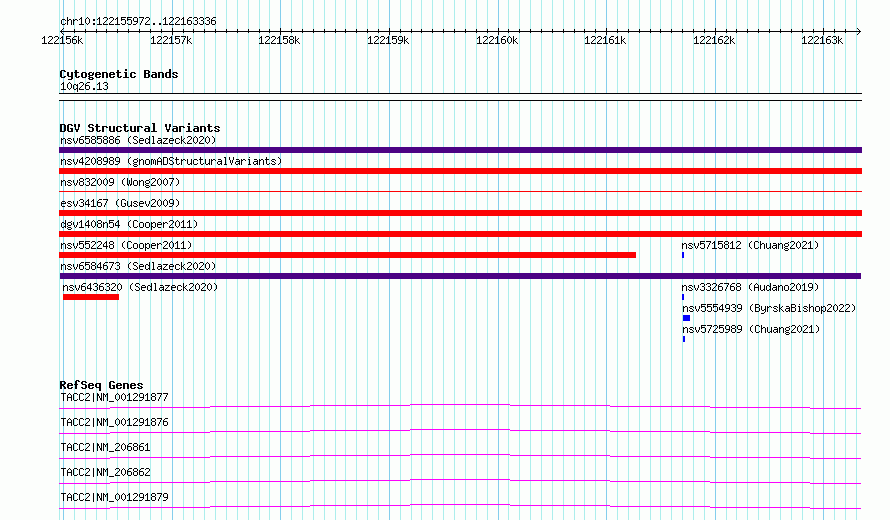890x520 pixels.
Task: Select the red bar under nsv552248
Action: [x=347, y=255]
